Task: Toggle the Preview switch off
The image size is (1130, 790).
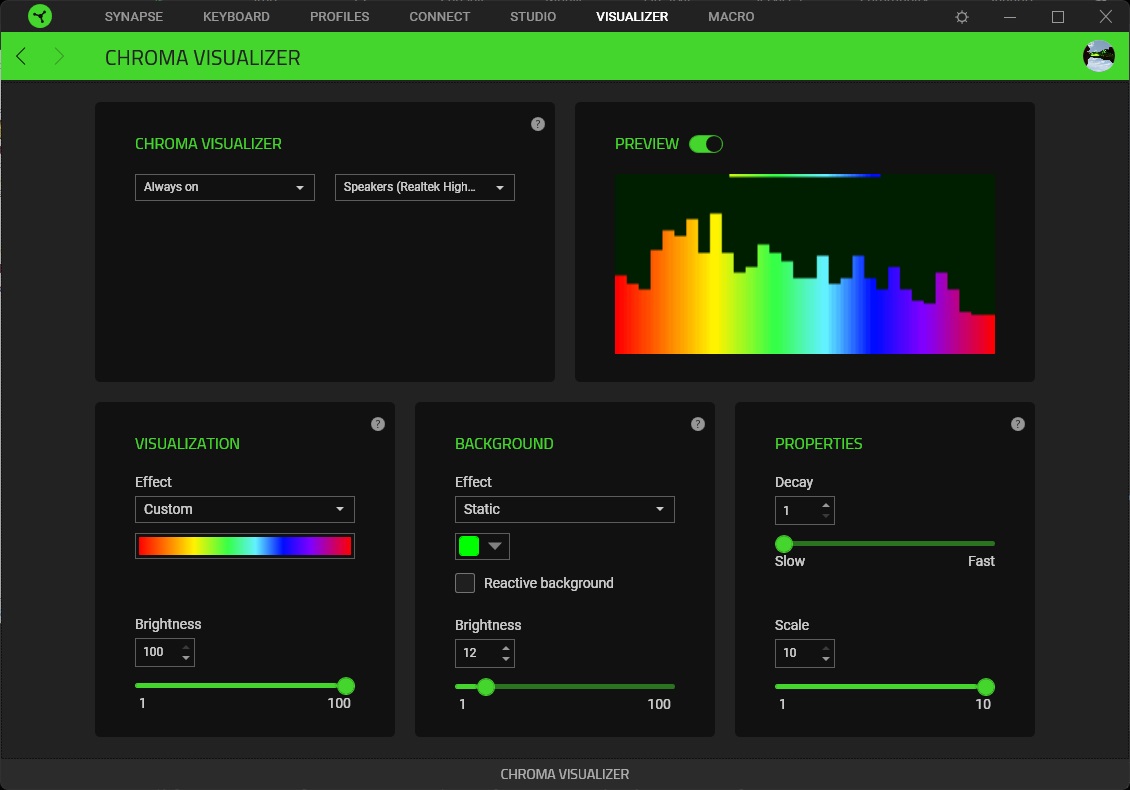Action: [x=706, y=144]
